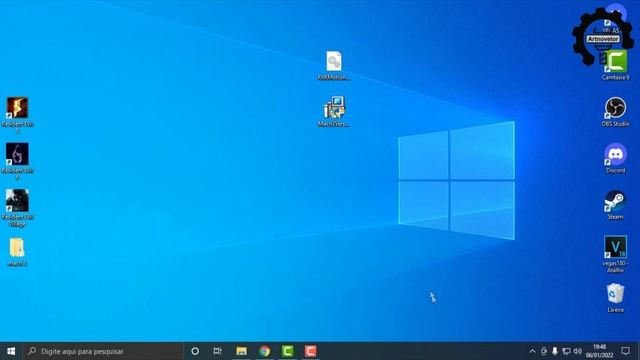Open the red Camtasia recorder taskbar icon
Image resolution: width=640 pixels, height=360 pixels.
(311, 351)
